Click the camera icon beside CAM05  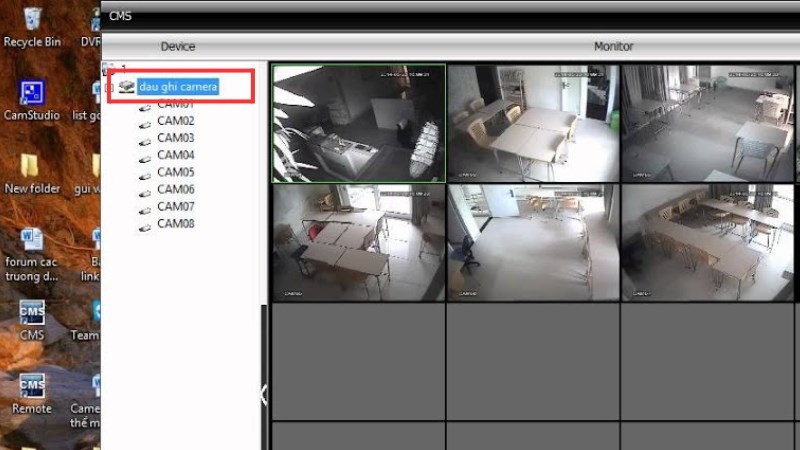(145, 176)
